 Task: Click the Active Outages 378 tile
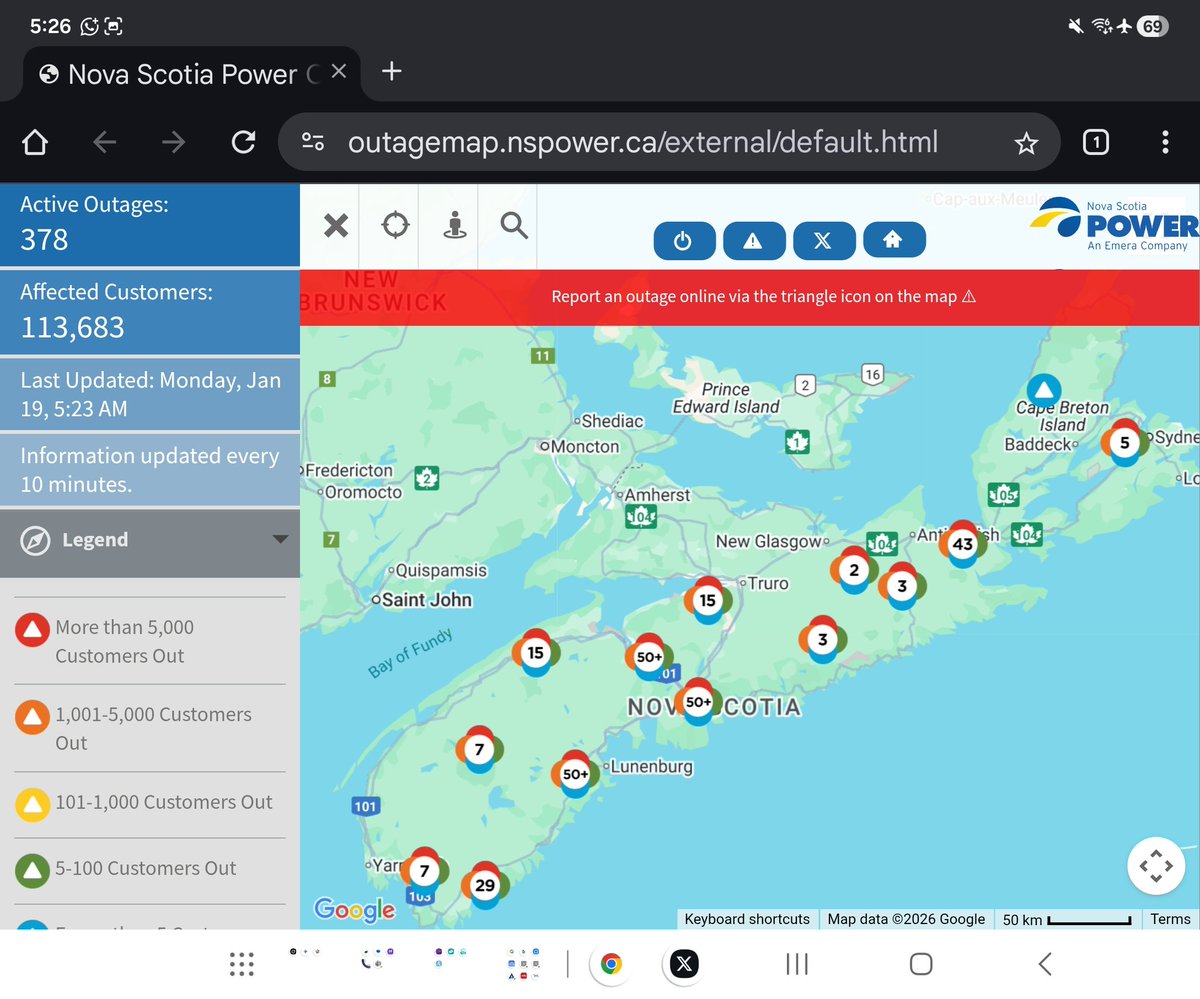[150, 225]
